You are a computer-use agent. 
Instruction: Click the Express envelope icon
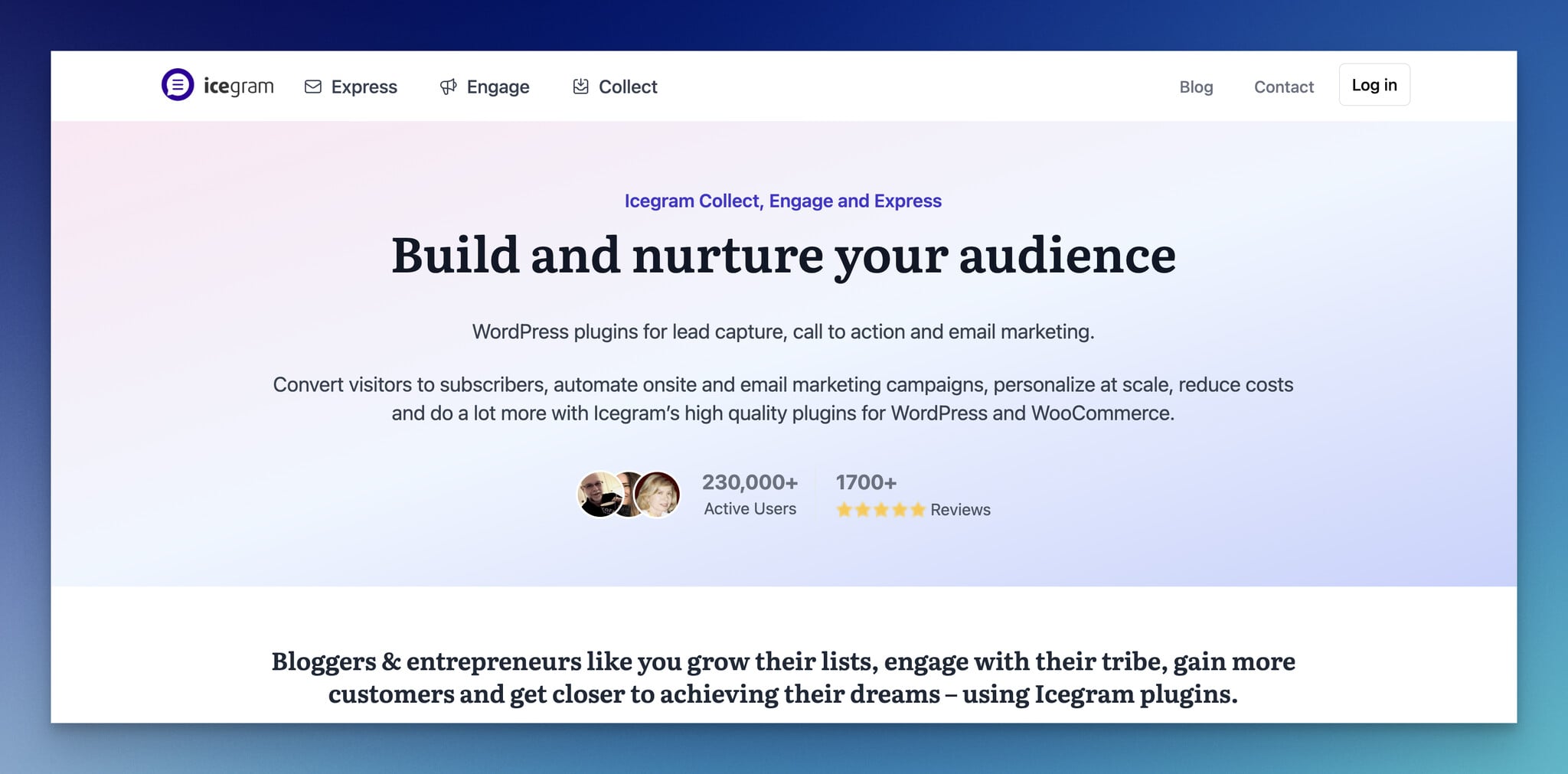click(313, 87)
